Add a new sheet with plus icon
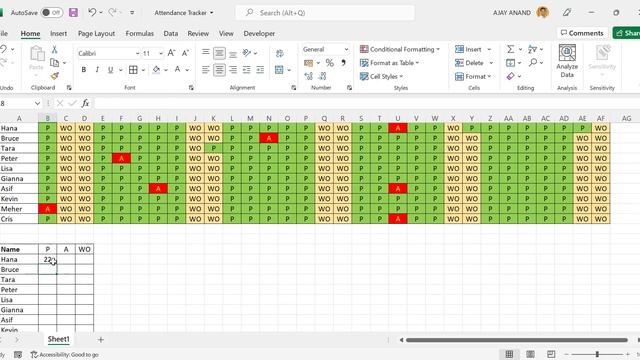Image resolution: width=640 pixels, height=360 pixels. tap(101, 339)
